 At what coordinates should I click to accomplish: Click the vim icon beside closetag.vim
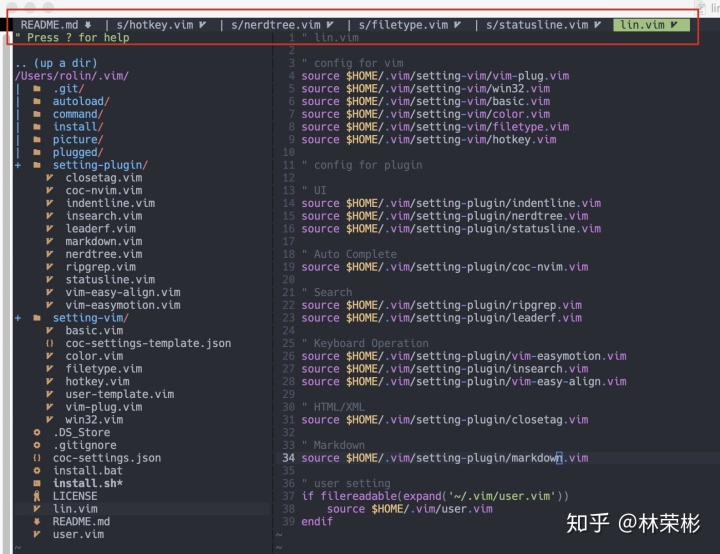tap(50, 178)
